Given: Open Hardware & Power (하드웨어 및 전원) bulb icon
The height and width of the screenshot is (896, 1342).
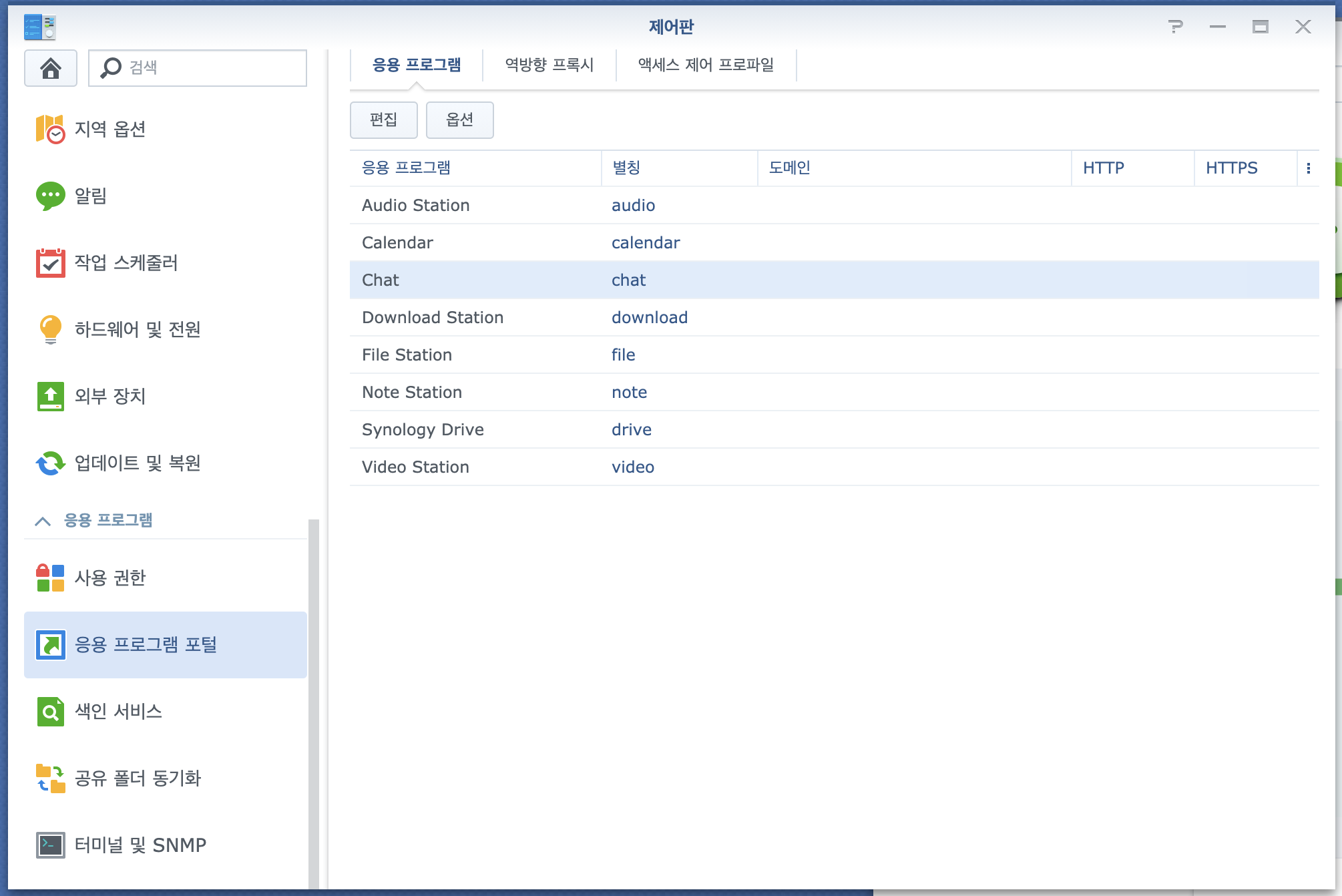Looking at the screenshot, I should [x=50, y=330].
